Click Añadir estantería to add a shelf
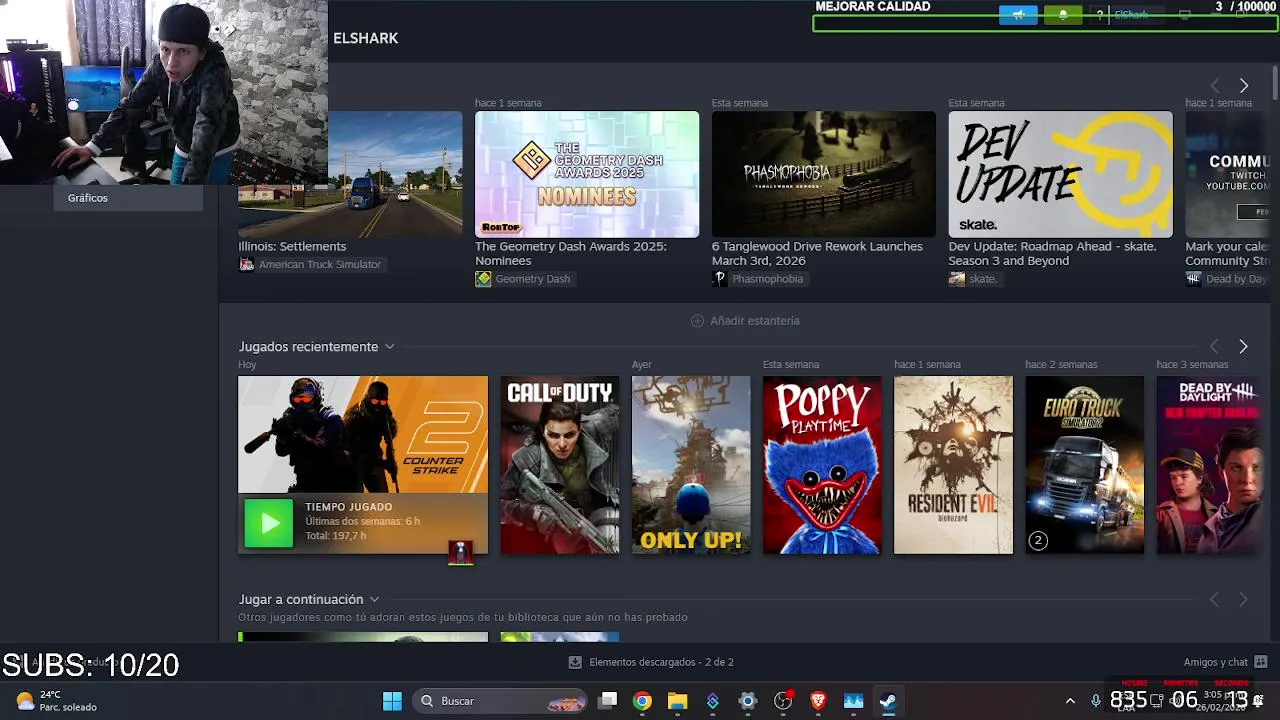The image size is (1280, 720). (745, 321)
